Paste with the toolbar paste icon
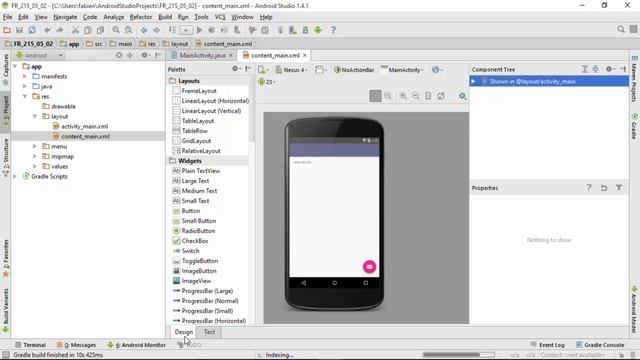640x360 pixels. coord(100,30)
